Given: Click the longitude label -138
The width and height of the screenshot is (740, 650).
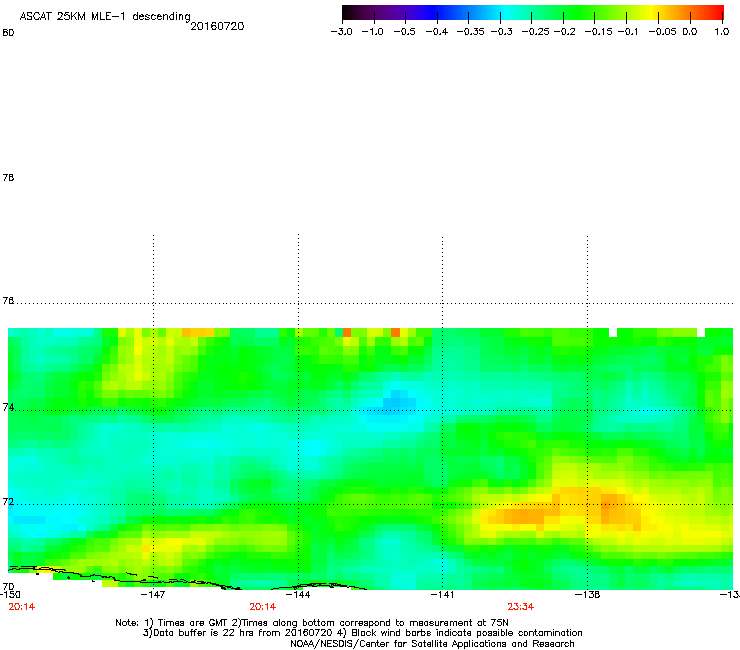Looking at the screenshot, I should coord(587,594).
